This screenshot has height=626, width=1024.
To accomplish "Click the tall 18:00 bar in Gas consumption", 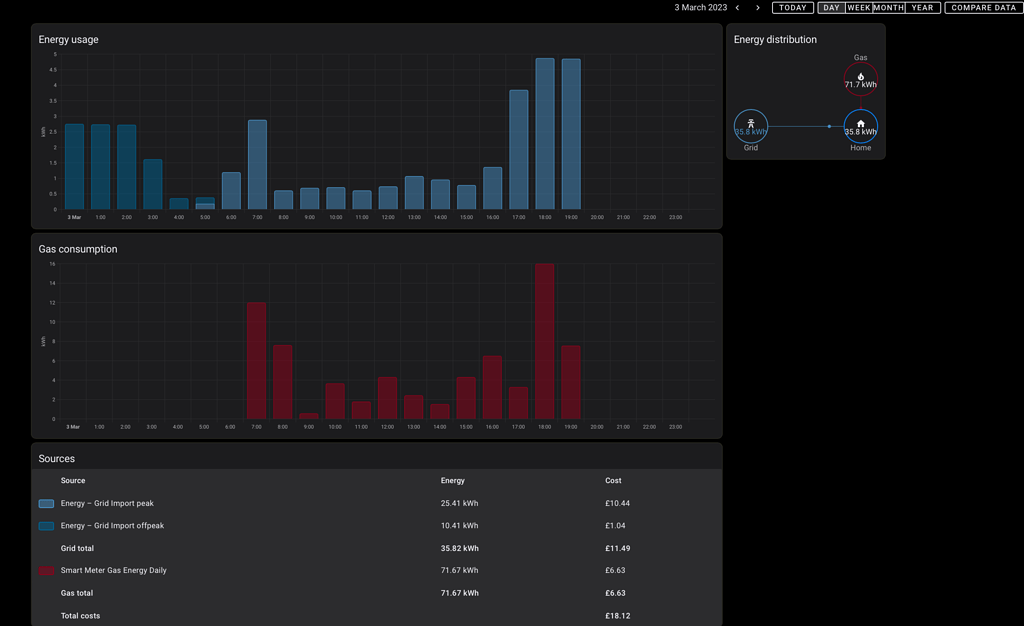I will coord(544,340).
